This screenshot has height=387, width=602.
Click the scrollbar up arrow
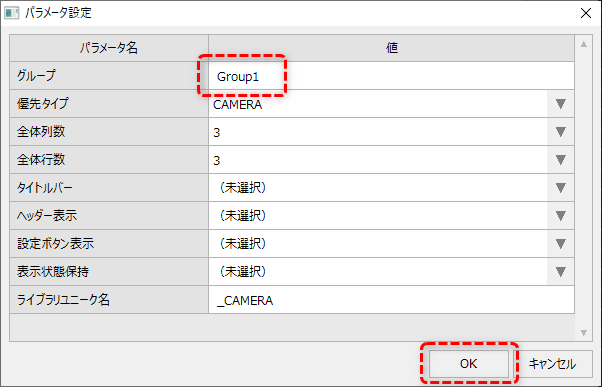(584, 45)
